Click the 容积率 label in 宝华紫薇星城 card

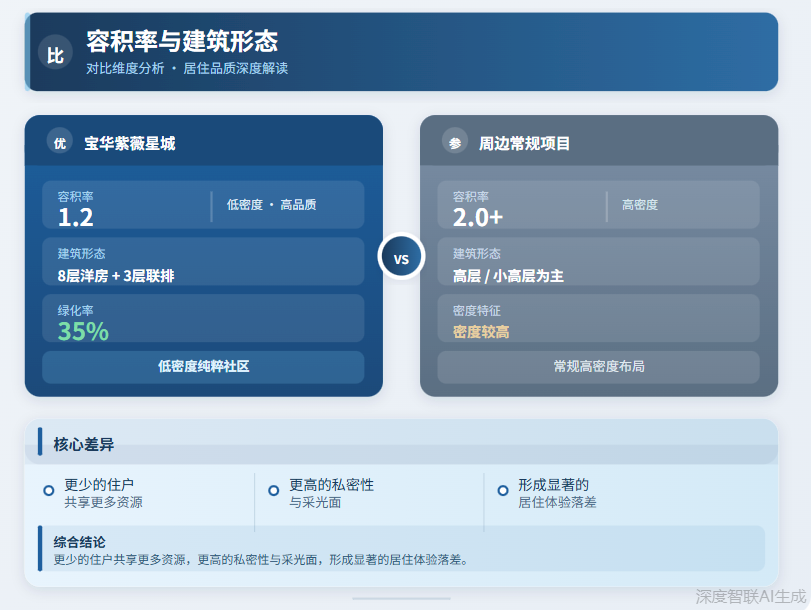(76, 197)
